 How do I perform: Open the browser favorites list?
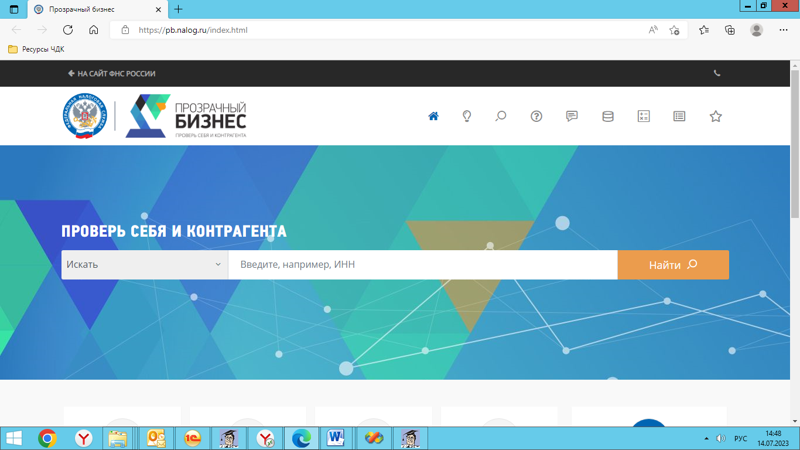[704, 30]
